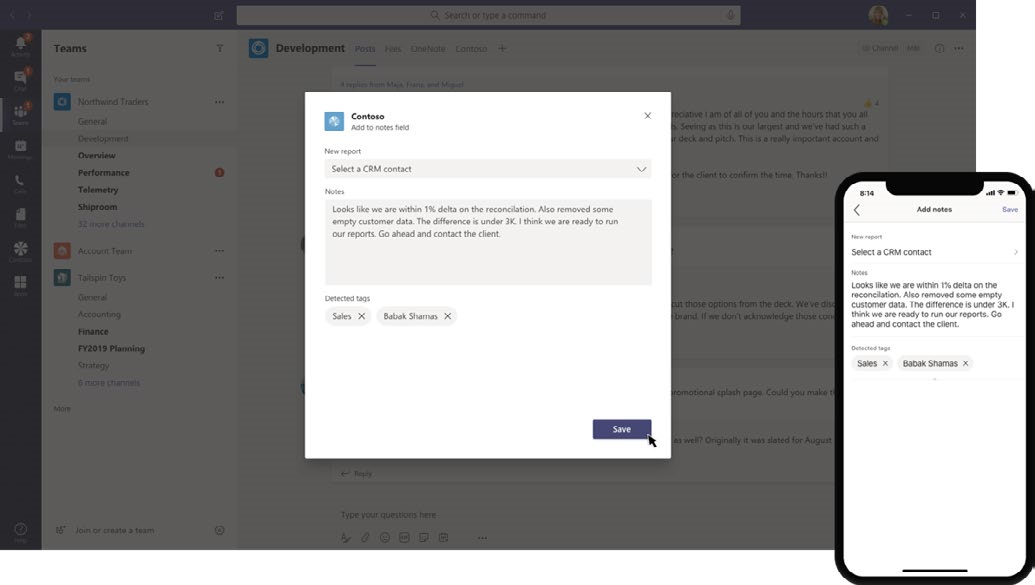The width and height of the screenshot is (1035, 585).
Task: Open the Activity bell in left rail
Action: 20,45
